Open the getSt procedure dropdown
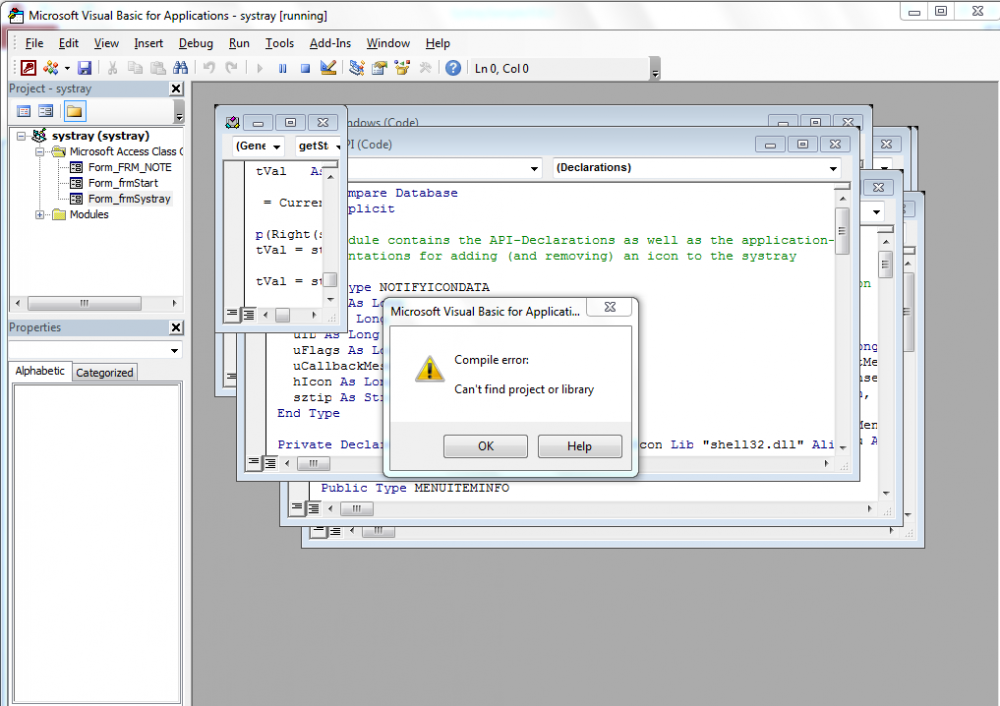This screenshot has height=706, width=1000. [x=337, y=147]
